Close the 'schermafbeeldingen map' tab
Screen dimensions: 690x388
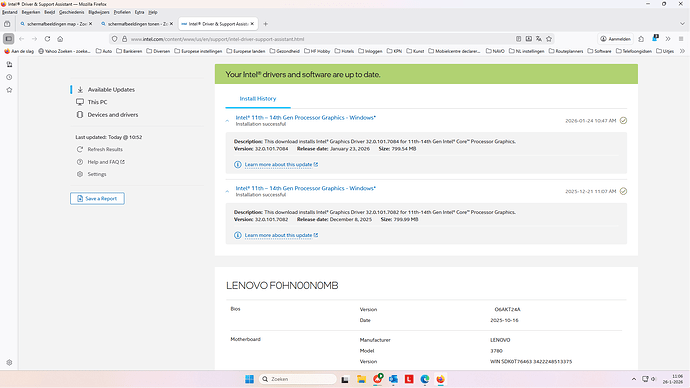tap(91, 24)
